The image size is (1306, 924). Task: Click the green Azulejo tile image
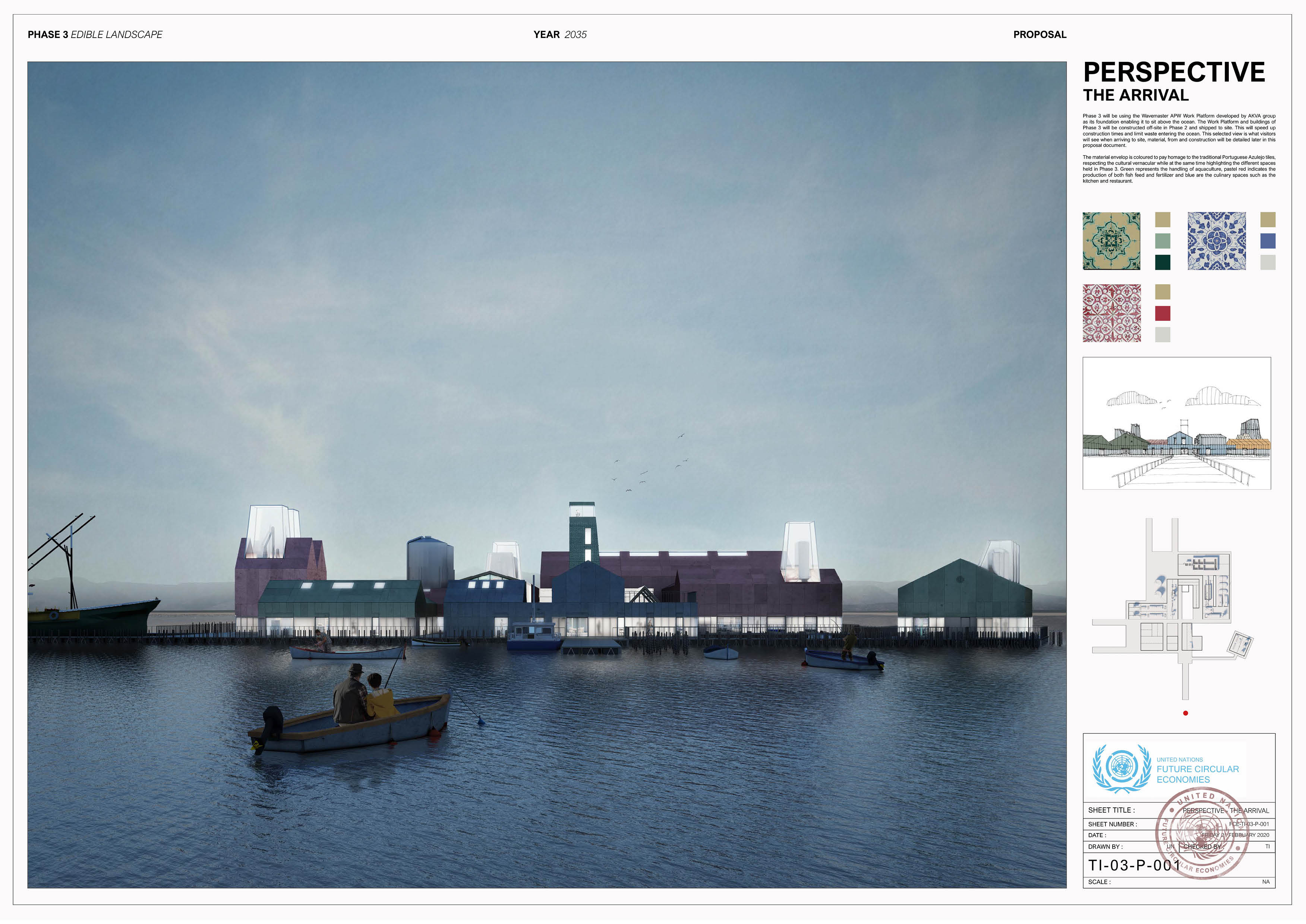pyautogui.click(x=1111, y=241)
